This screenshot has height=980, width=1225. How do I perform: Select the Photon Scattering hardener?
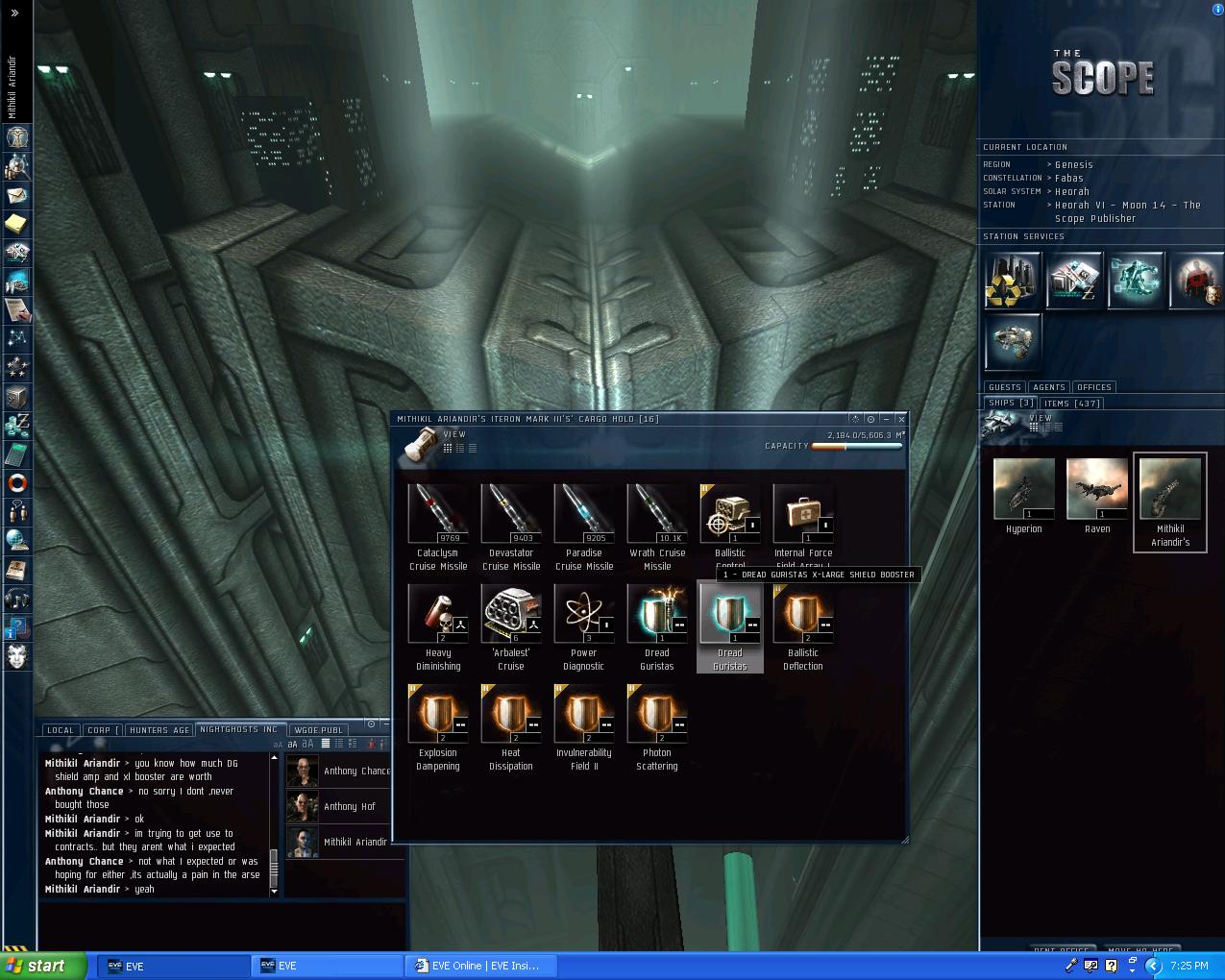[657, 726]
